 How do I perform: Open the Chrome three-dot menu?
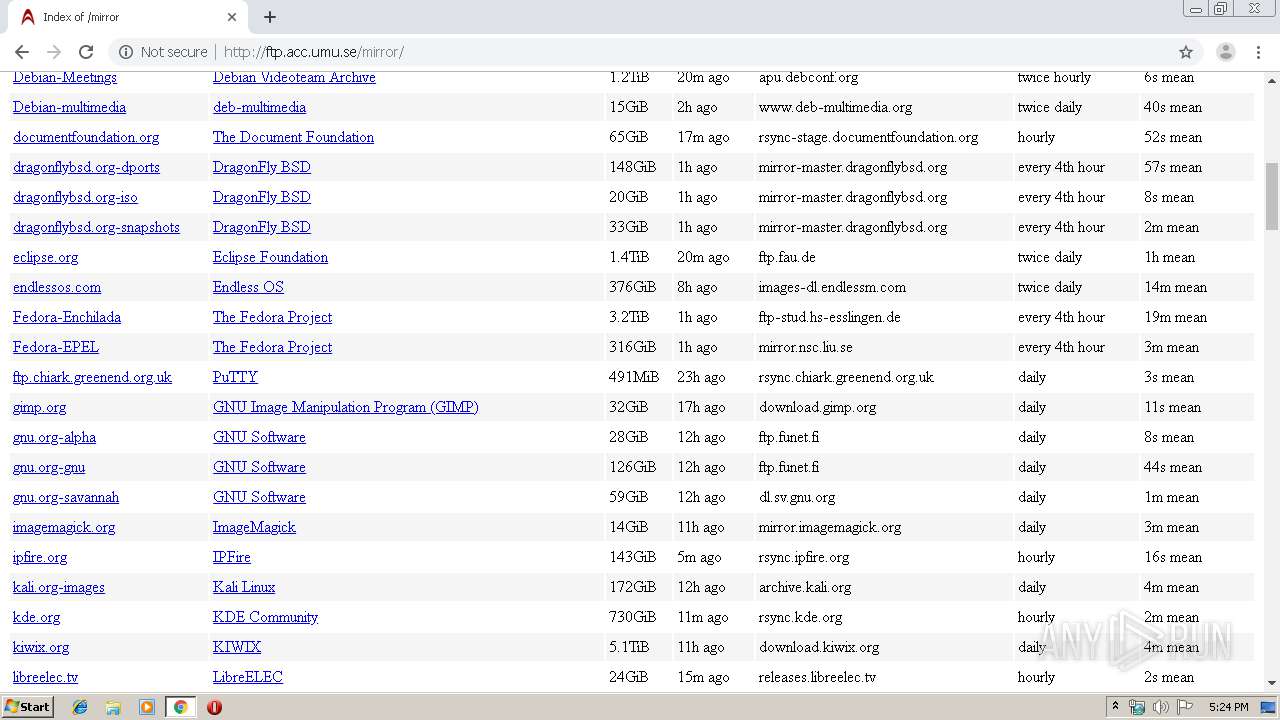(x=1258, y=52)
